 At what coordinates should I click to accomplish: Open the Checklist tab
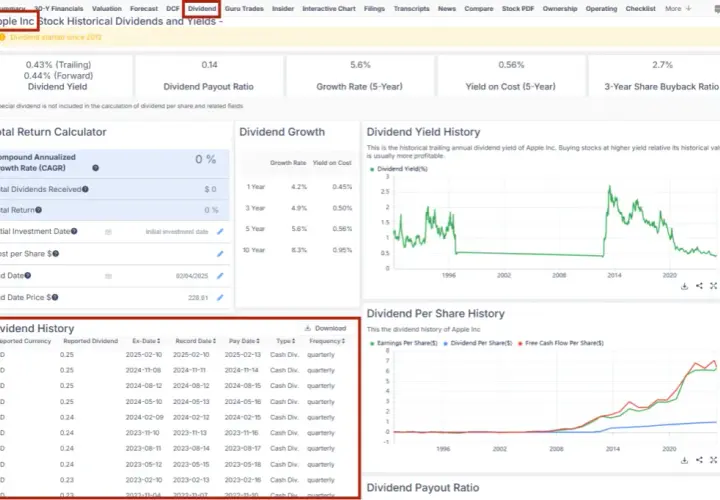[x=641, y=8]
